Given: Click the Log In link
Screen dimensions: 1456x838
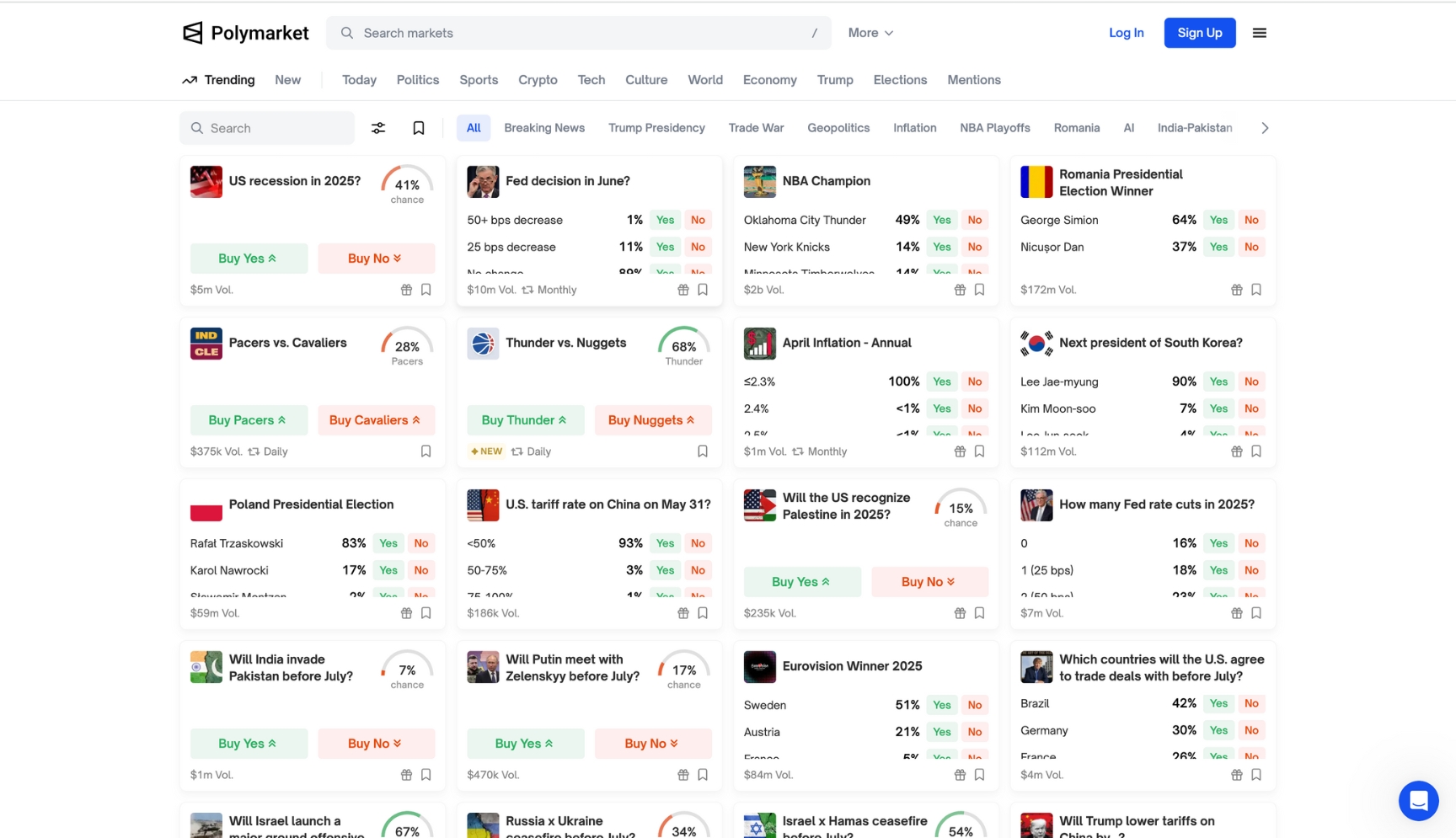Looking at the screenshot, I should [1127, 33].
